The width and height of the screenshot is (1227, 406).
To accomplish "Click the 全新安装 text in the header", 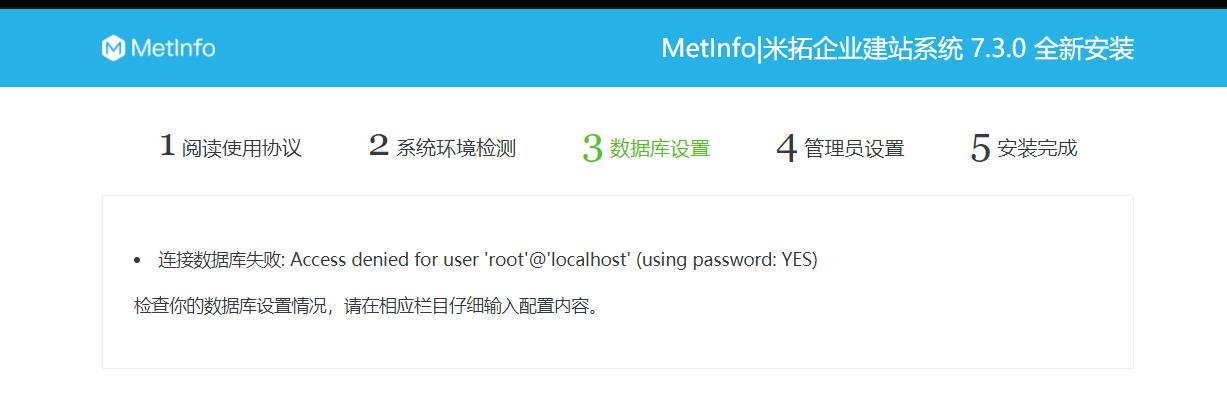I will coord(1084,49).
